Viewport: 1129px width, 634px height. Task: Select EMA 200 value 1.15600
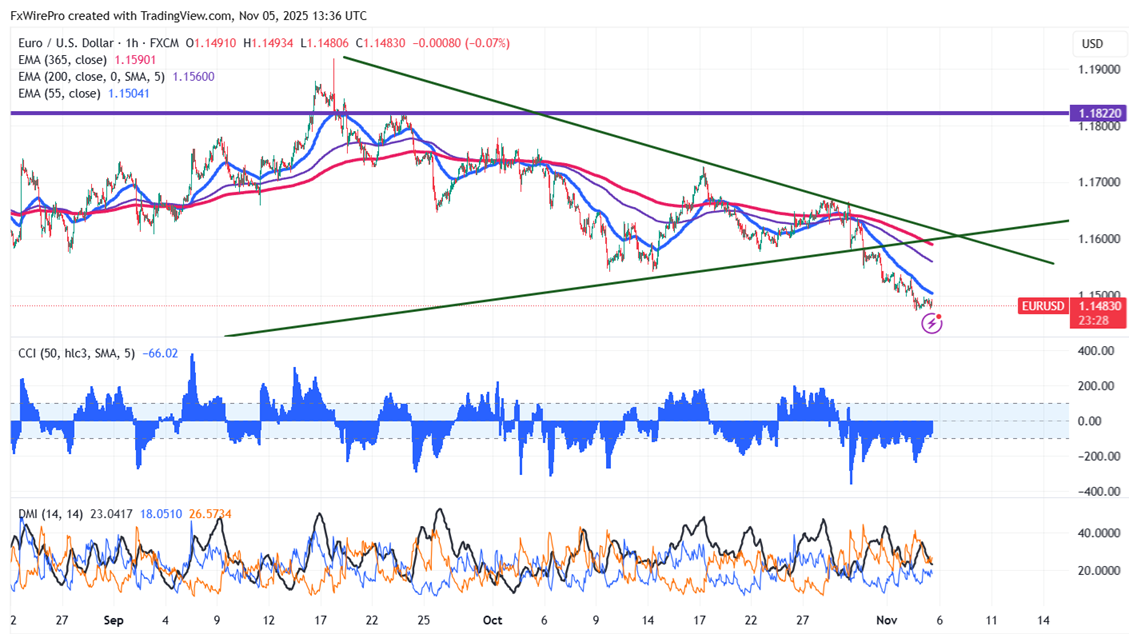[193, 76]
